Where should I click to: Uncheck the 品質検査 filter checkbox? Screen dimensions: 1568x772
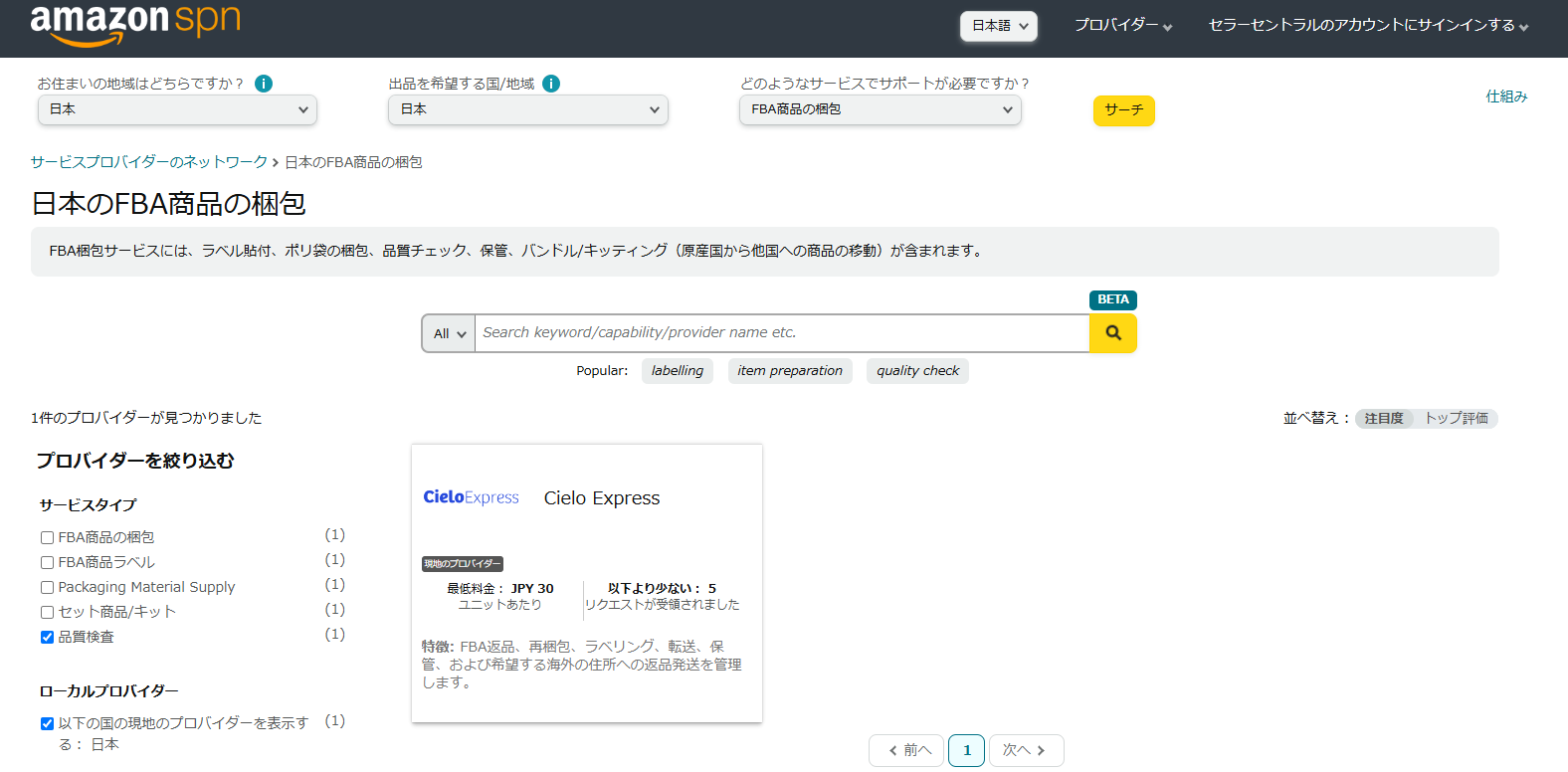point(47,638)
